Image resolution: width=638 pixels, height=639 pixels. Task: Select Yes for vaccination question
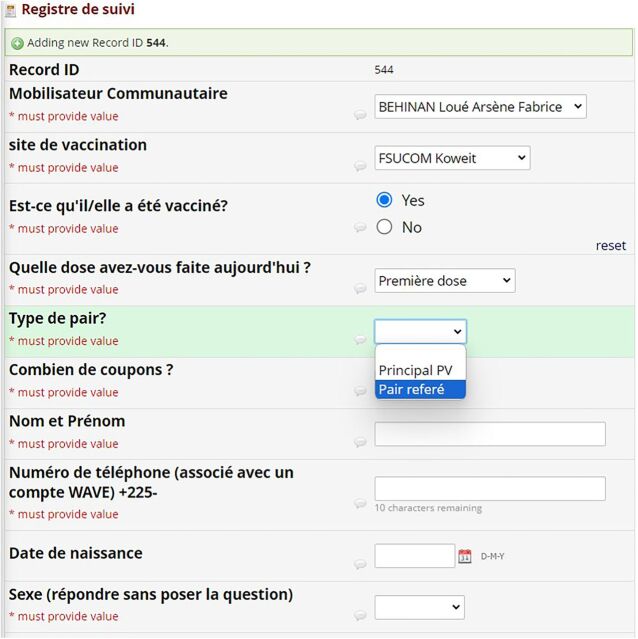[x=384, y=200]
